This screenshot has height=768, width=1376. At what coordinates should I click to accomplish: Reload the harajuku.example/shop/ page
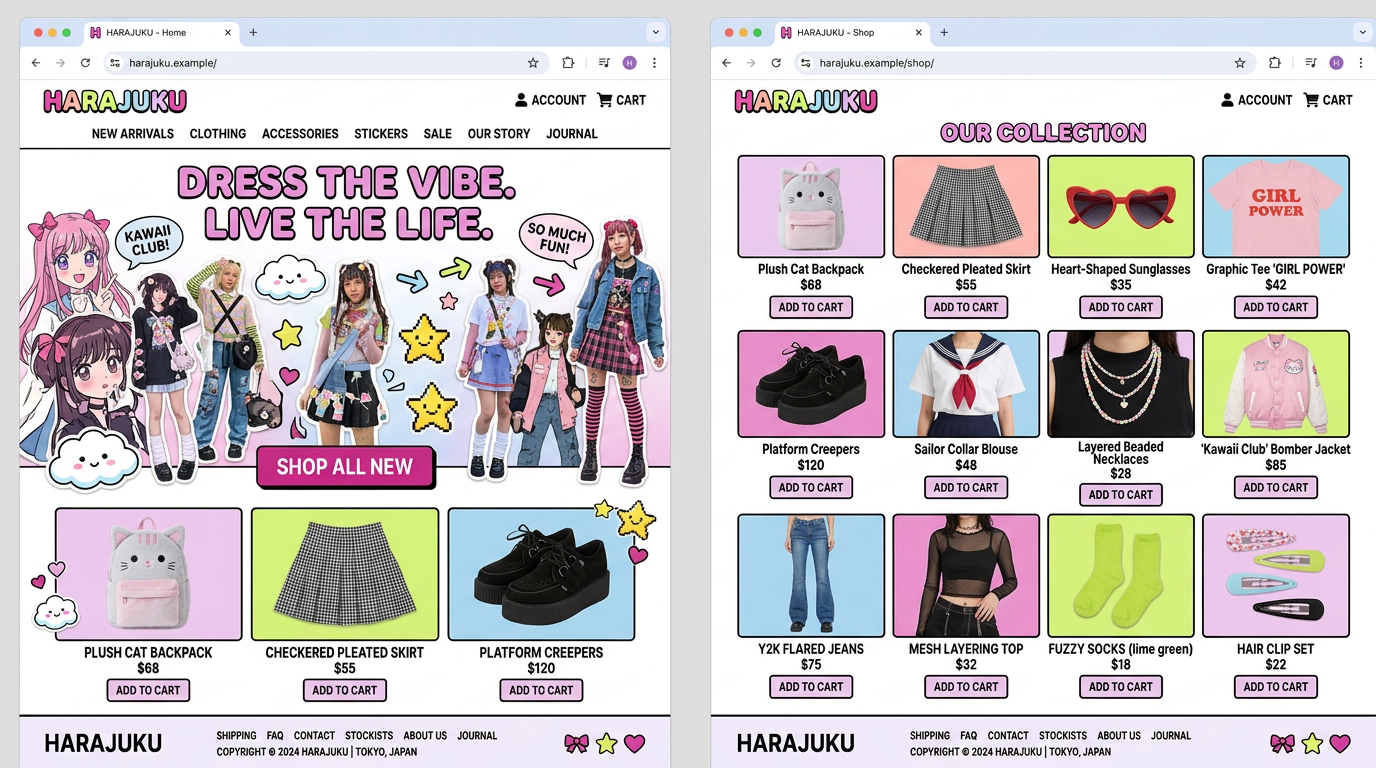point(776,63)
